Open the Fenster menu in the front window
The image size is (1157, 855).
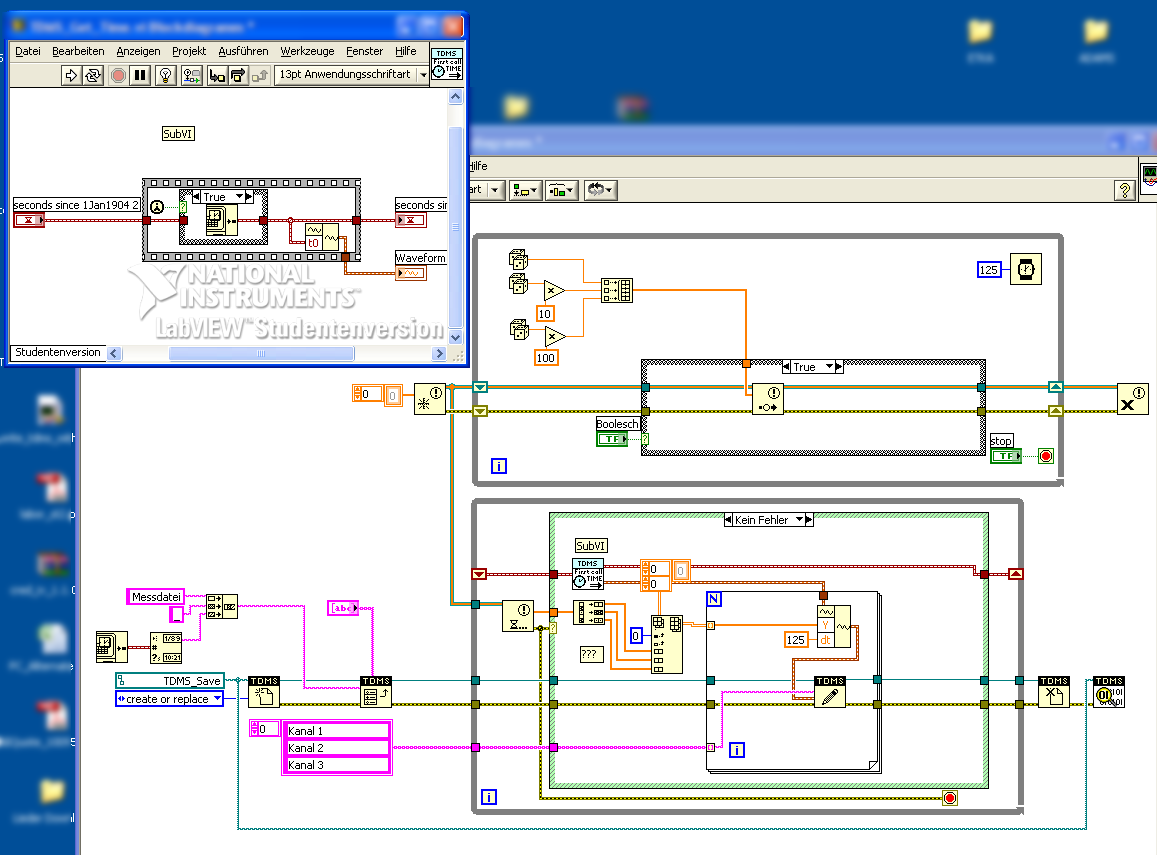pyautogui.click(x=365, y=51)
